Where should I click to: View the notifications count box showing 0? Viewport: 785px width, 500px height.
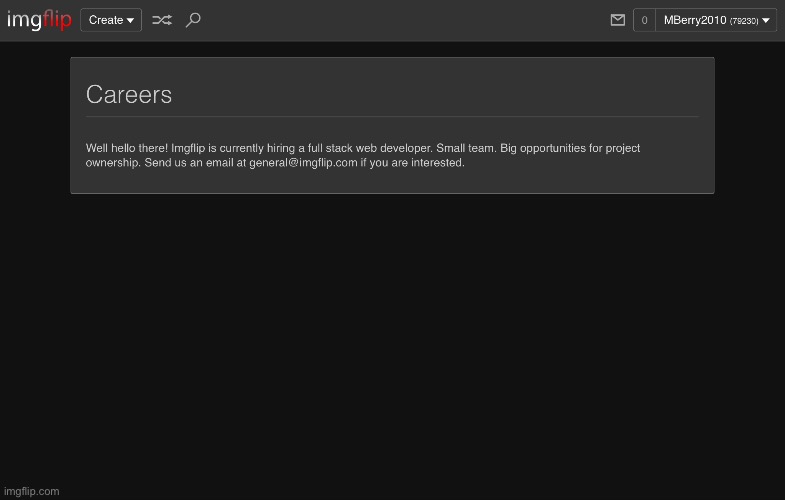tap(644, 20)
